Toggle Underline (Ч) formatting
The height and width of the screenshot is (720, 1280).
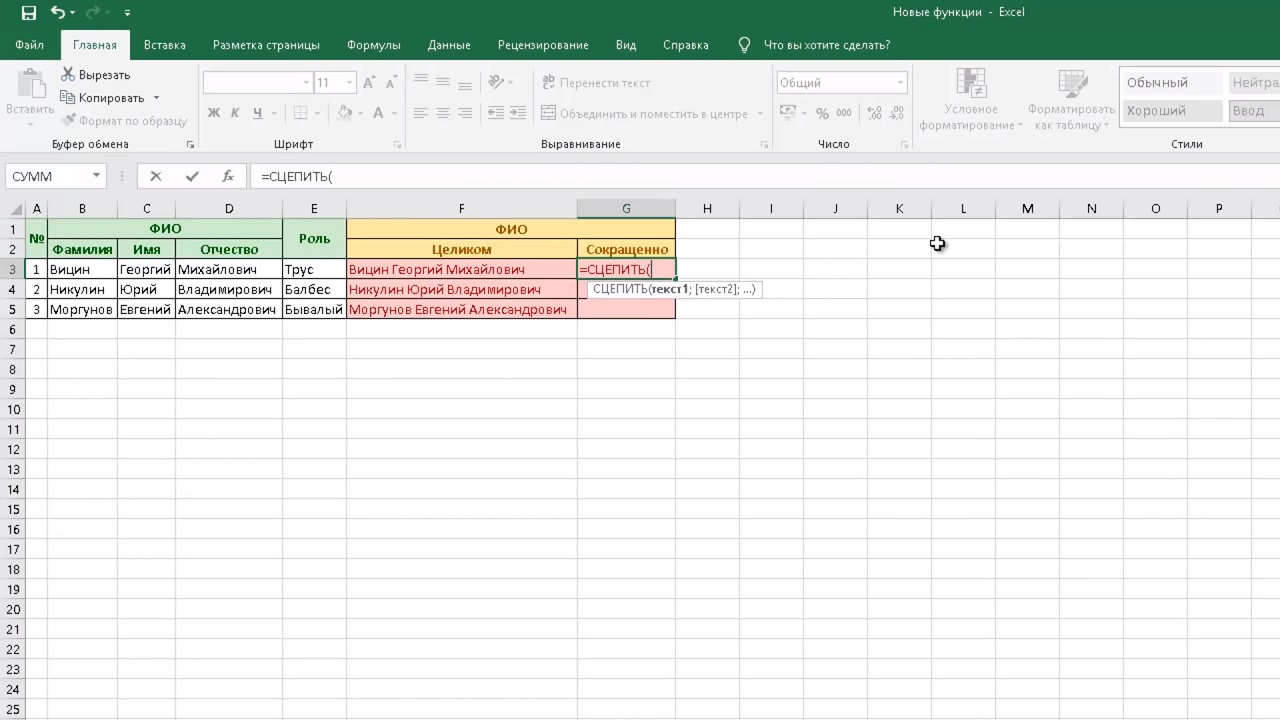coord(258,113)
